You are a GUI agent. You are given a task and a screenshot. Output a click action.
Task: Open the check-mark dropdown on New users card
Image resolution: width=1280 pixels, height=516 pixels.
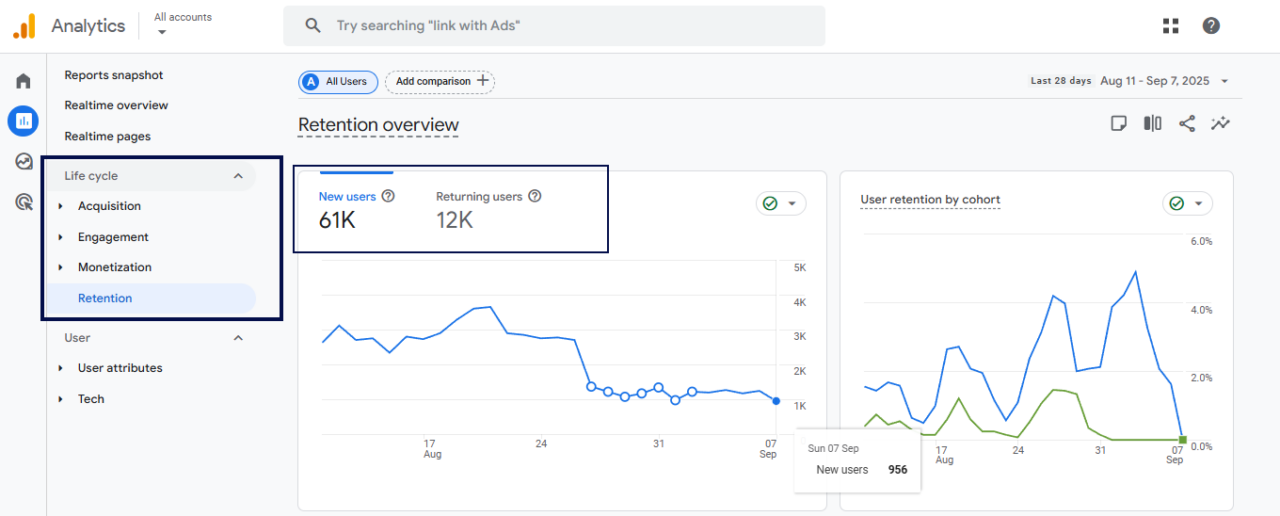(781, 203)
